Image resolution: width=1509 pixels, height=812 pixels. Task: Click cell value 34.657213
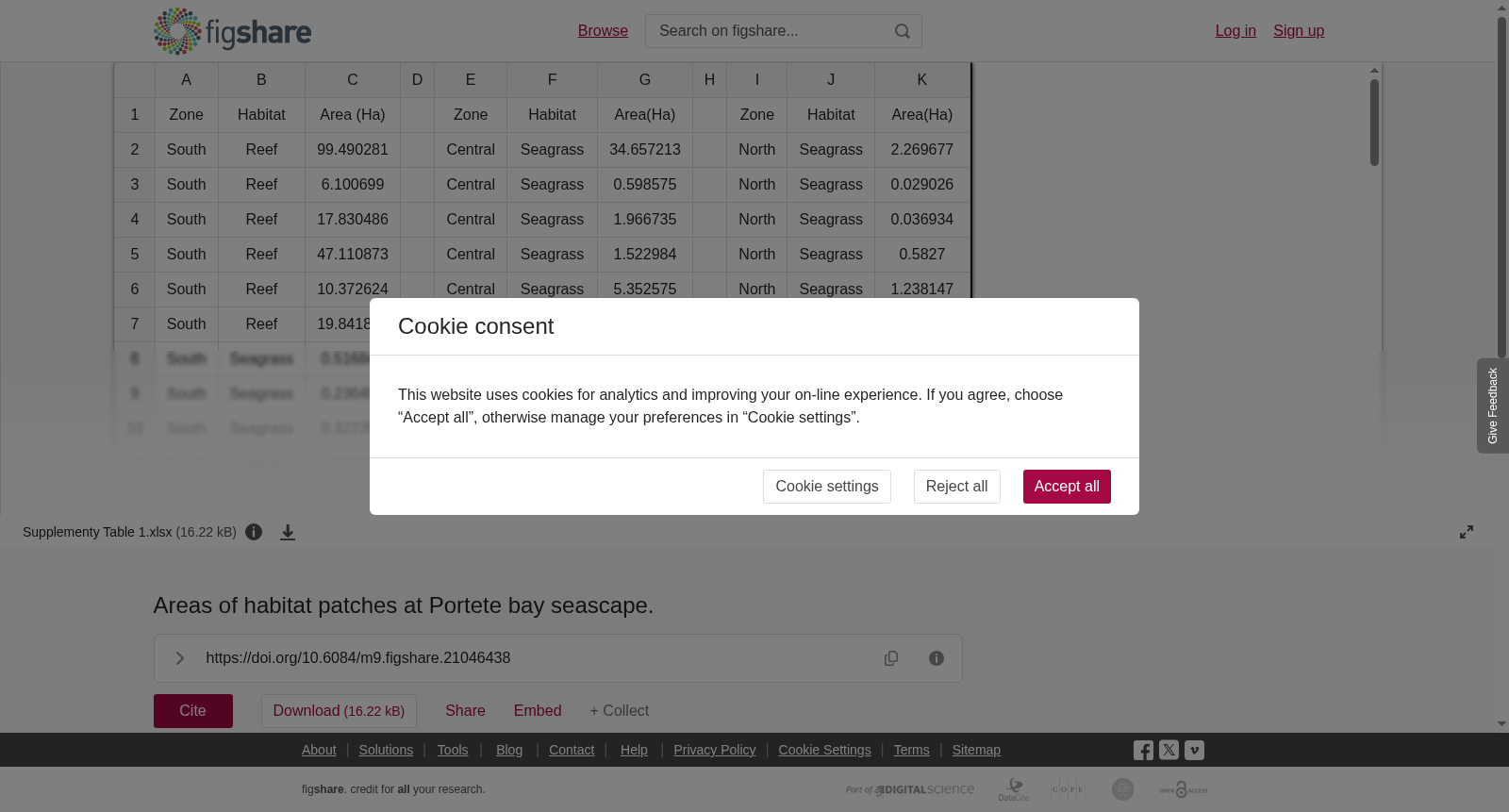click(645, 150)
